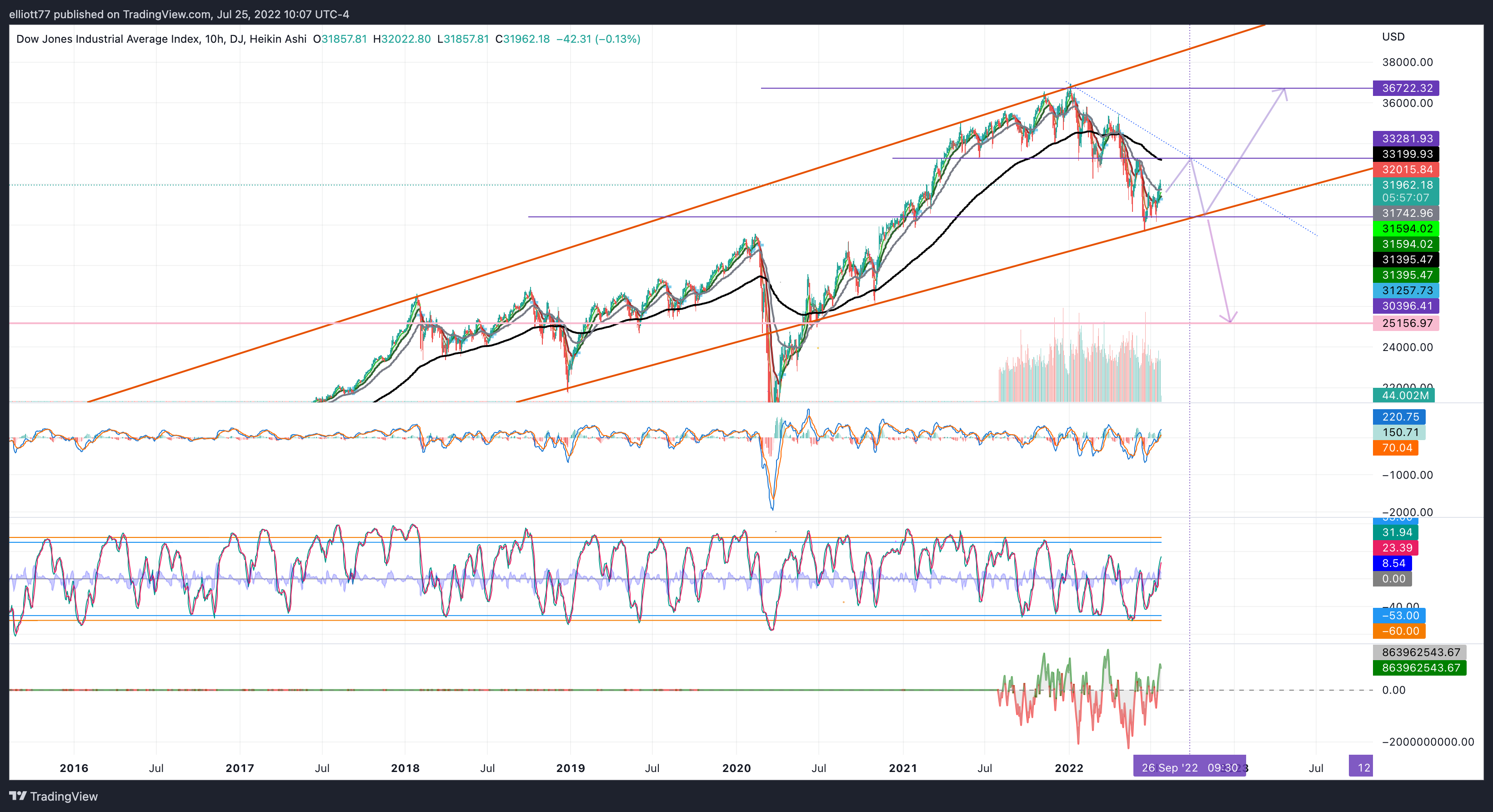Click the current price label 31962.18
The height and width of the screenshot is (812, 1493).
[1406, 185]
